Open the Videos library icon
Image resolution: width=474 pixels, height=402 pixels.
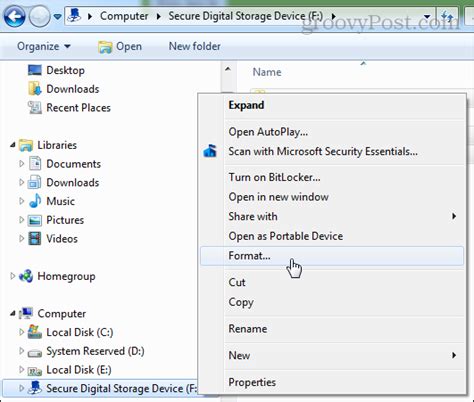[x=35, y=239]
